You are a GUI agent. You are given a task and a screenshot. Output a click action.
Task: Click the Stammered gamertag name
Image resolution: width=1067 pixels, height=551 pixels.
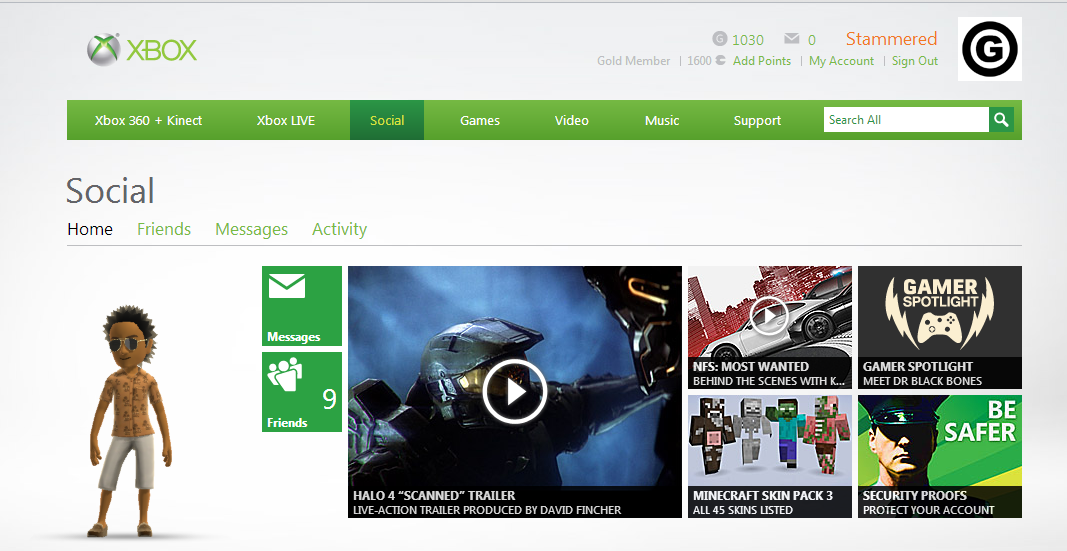pos(891,39)
